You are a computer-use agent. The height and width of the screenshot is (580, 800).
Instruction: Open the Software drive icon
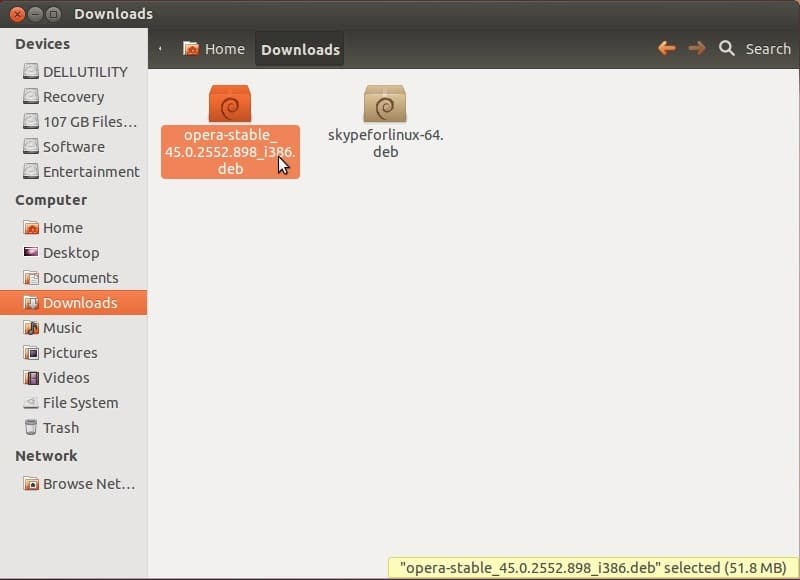click(31, 146)
